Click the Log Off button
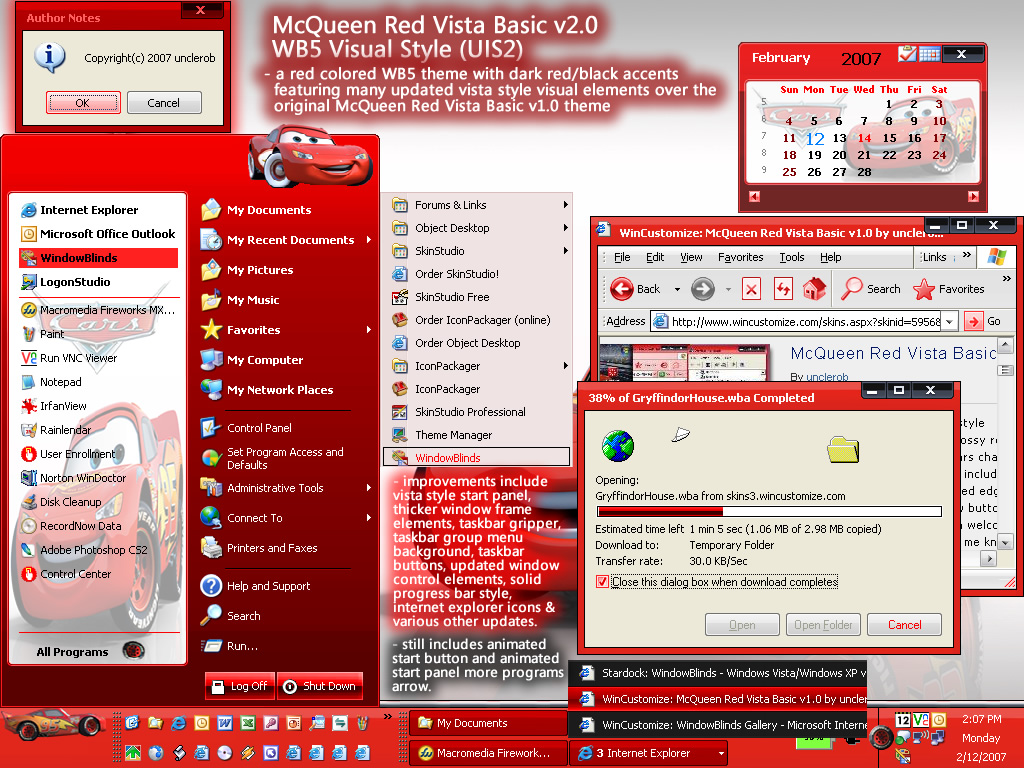 click(240, 686)
